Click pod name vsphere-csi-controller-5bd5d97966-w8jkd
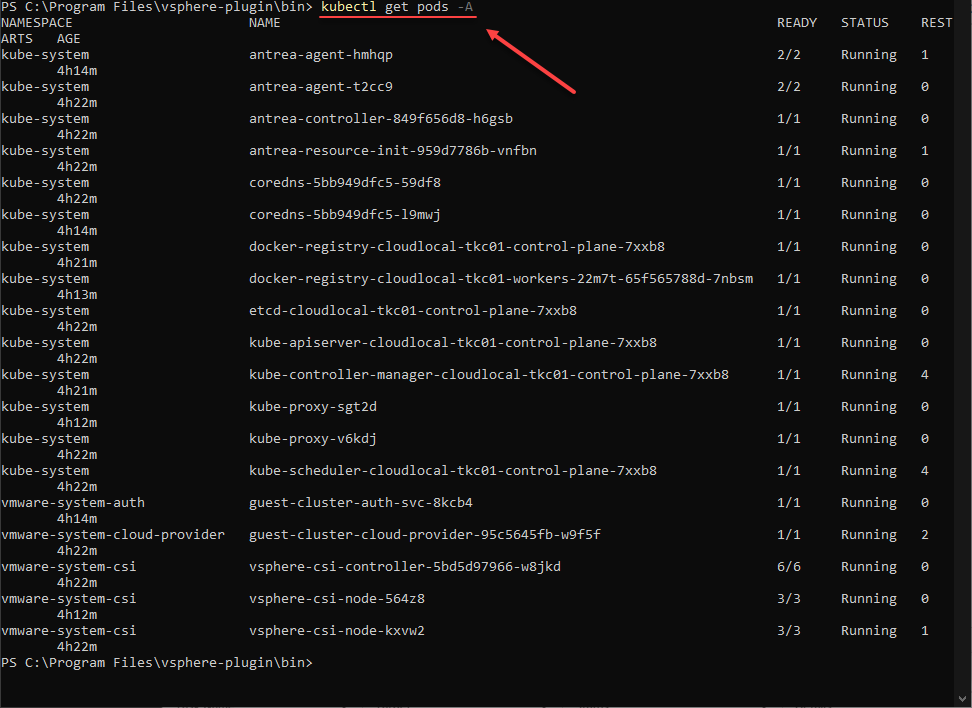Viewport: 972px width, 708px height. coord(405,567)
